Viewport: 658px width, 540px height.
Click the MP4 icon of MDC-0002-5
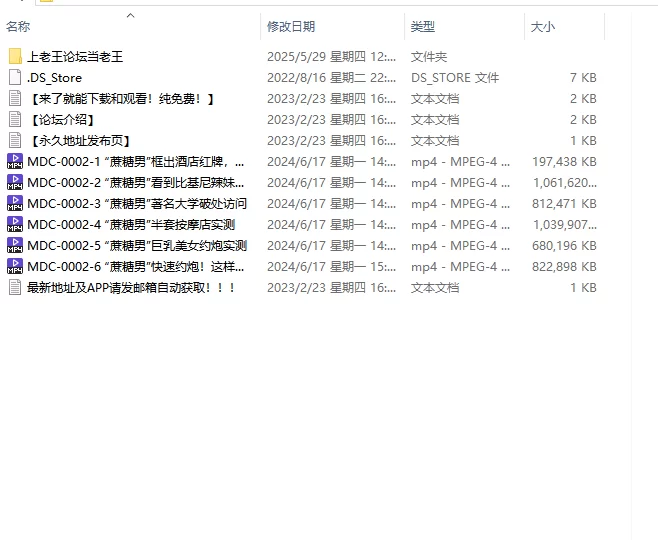click(x=15, y=245)
